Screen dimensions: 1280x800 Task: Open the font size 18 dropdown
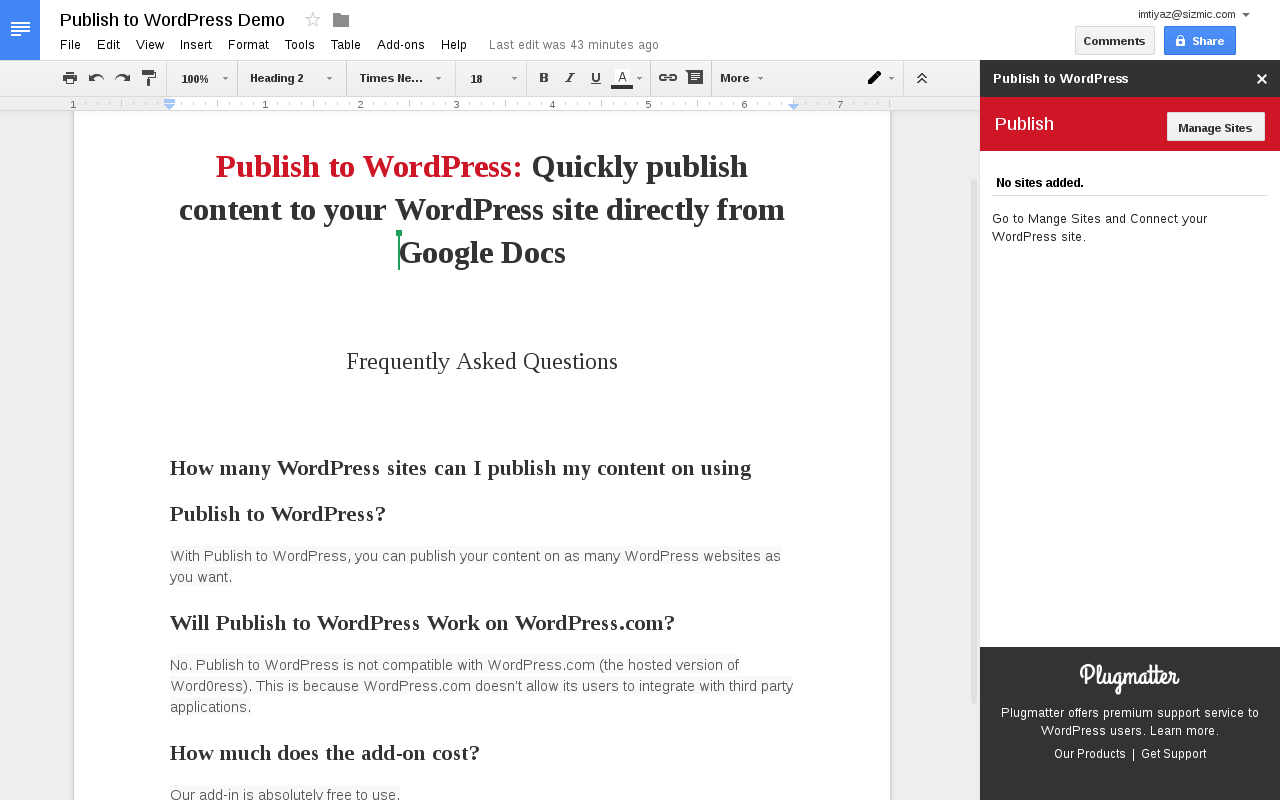point(493,78)
